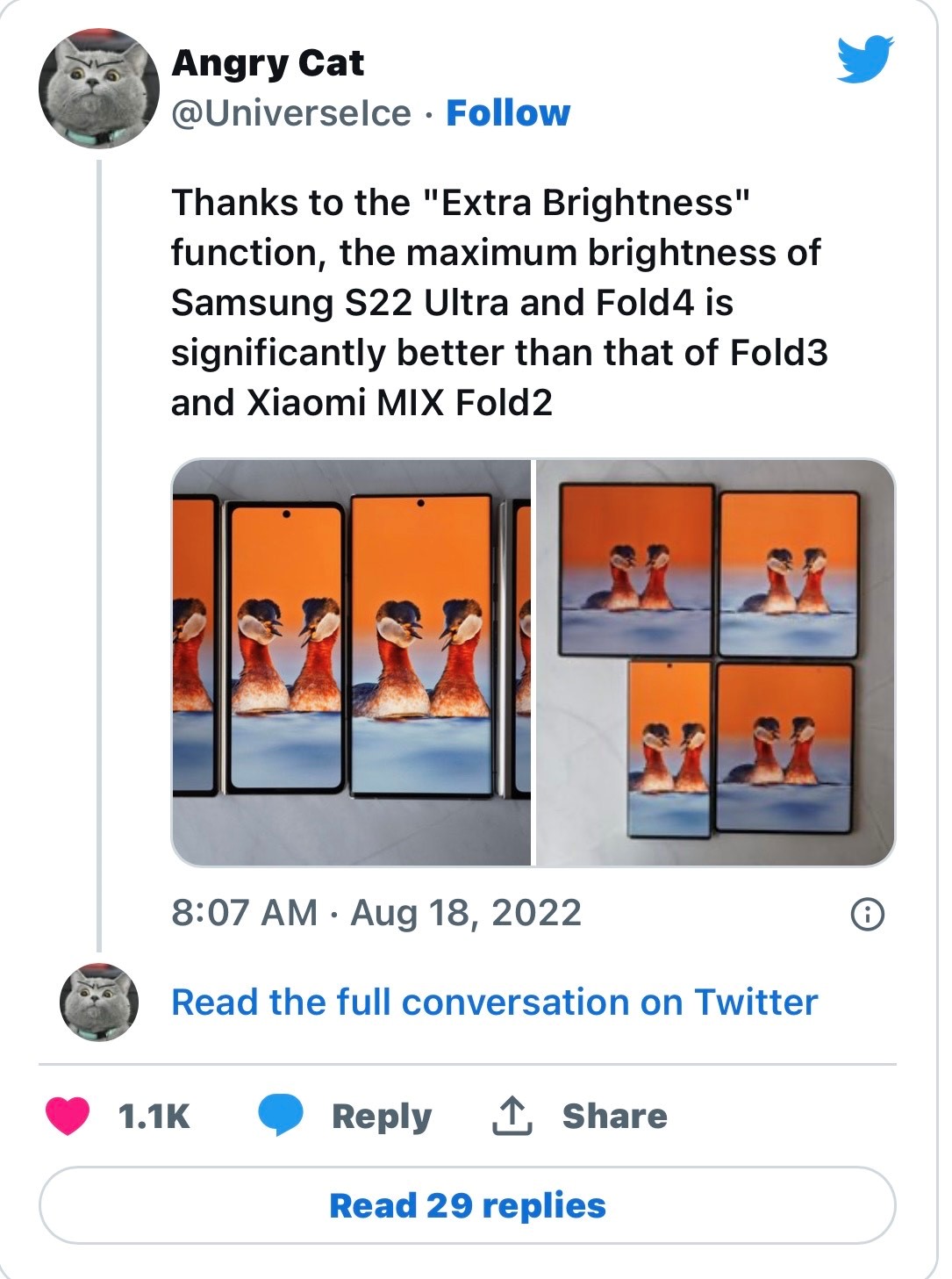Click the Twitter bird logo
The image size is (952, 1279).
point(864,60)
